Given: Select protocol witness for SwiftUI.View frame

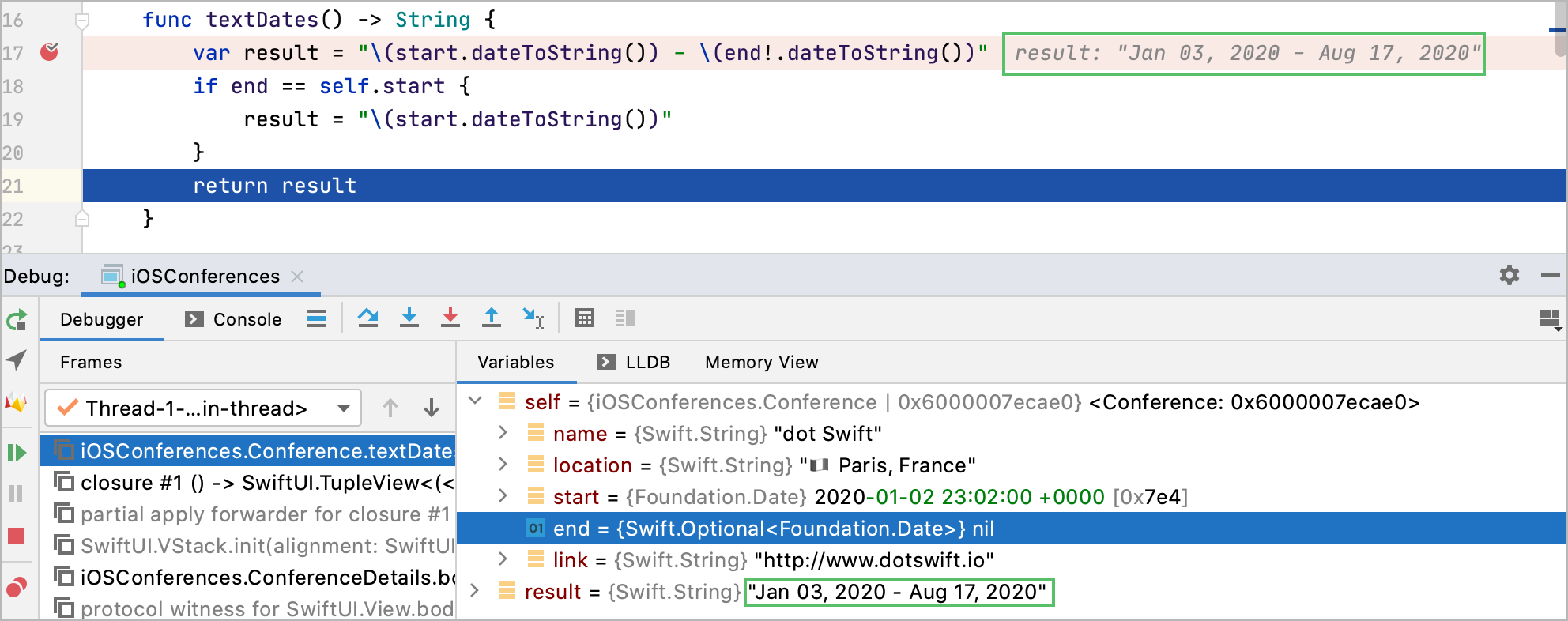Looking at the screenshot, I should tap(247, 608).
